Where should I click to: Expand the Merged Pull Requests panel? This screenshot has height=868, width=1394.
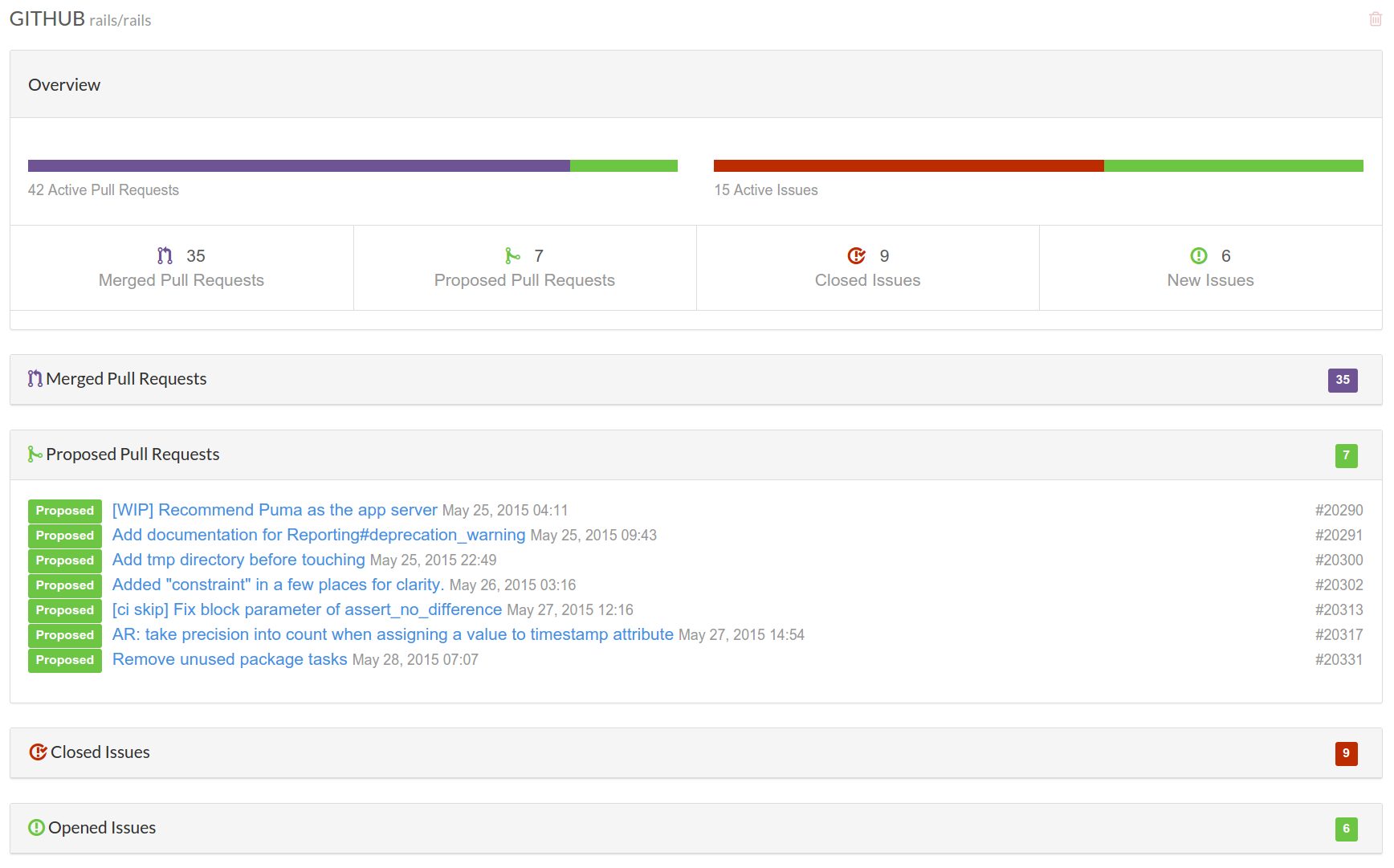tap(695, 379)
